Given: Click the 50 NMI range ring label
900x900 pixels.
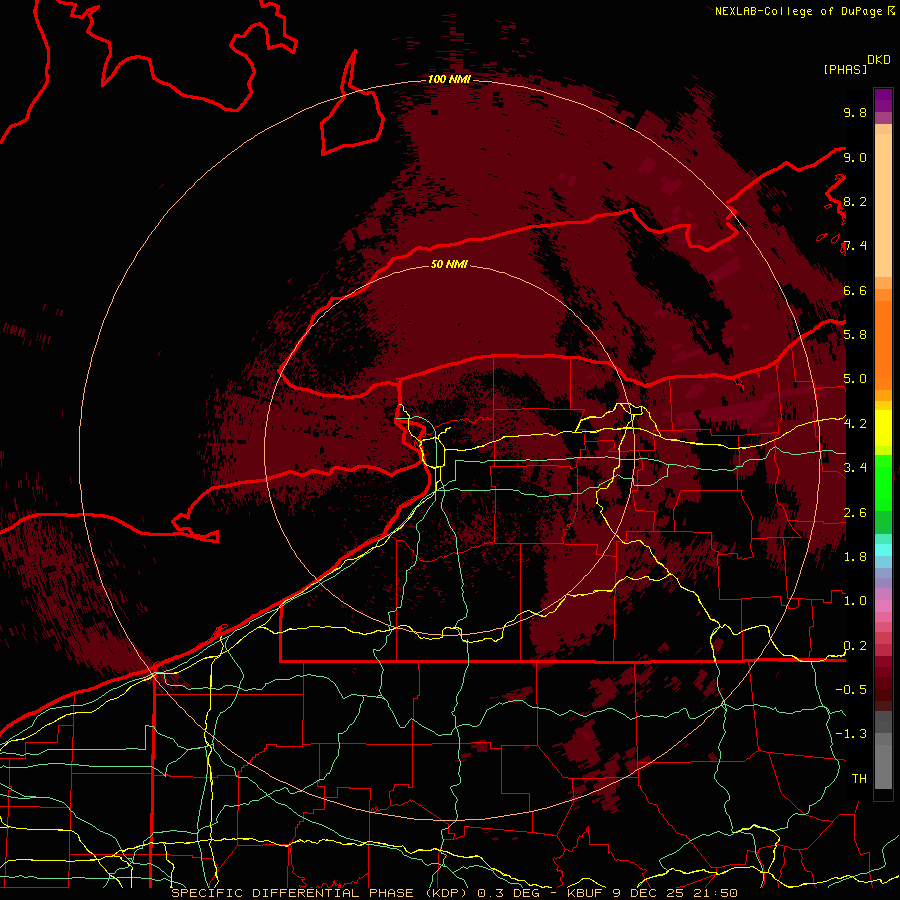Looking at the screenshot, I should [x=449, y=264].
